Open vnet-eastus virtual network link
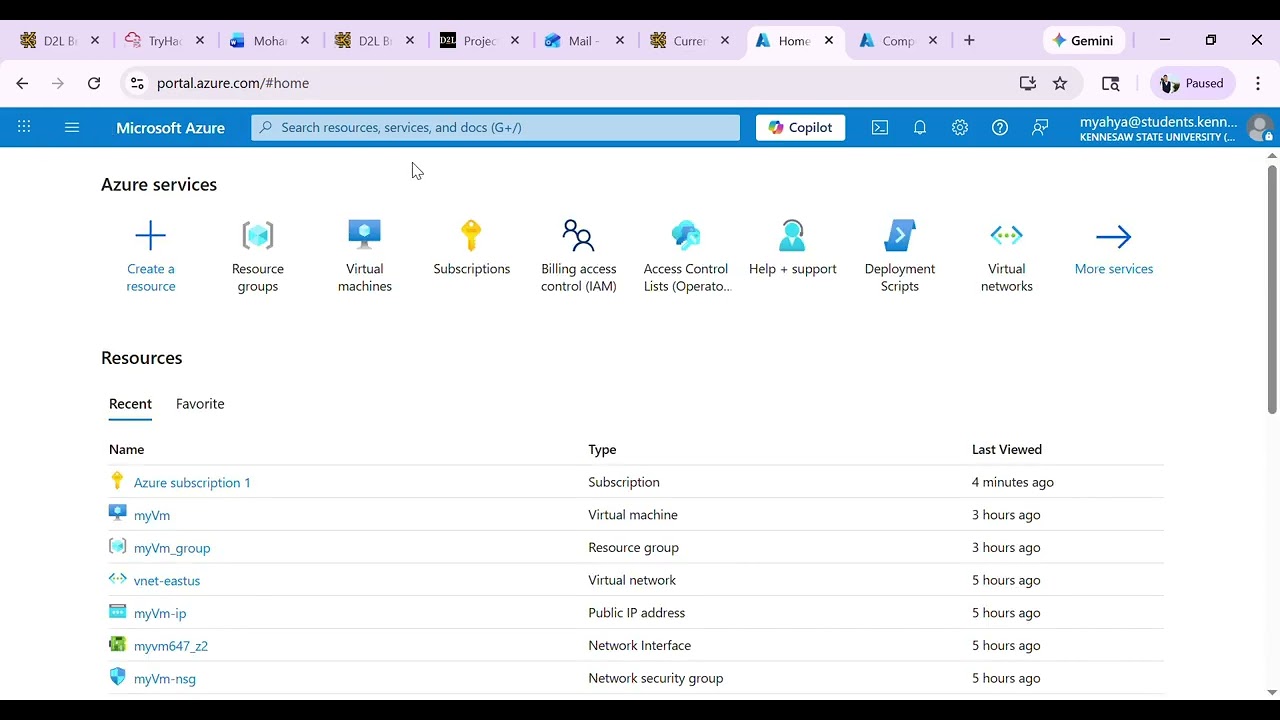1280x720 pixels. coord(167,580)
